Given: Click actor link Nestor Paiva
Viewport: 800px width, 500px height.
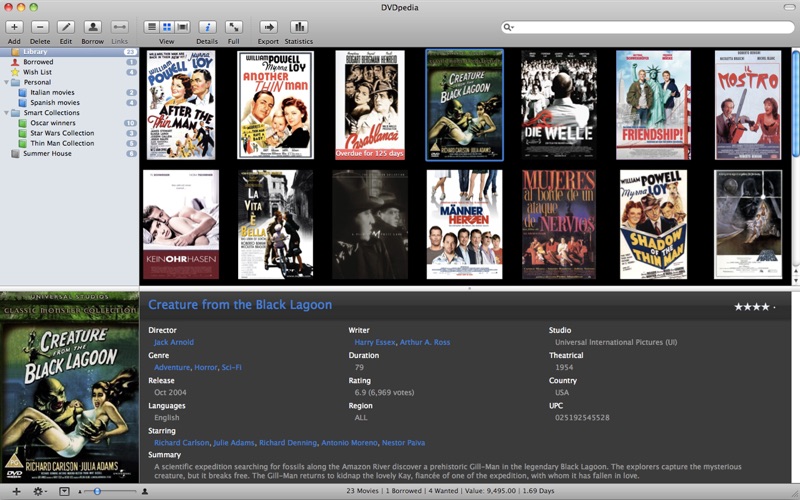Looking at the screenshot, I should tap(404, 443).
